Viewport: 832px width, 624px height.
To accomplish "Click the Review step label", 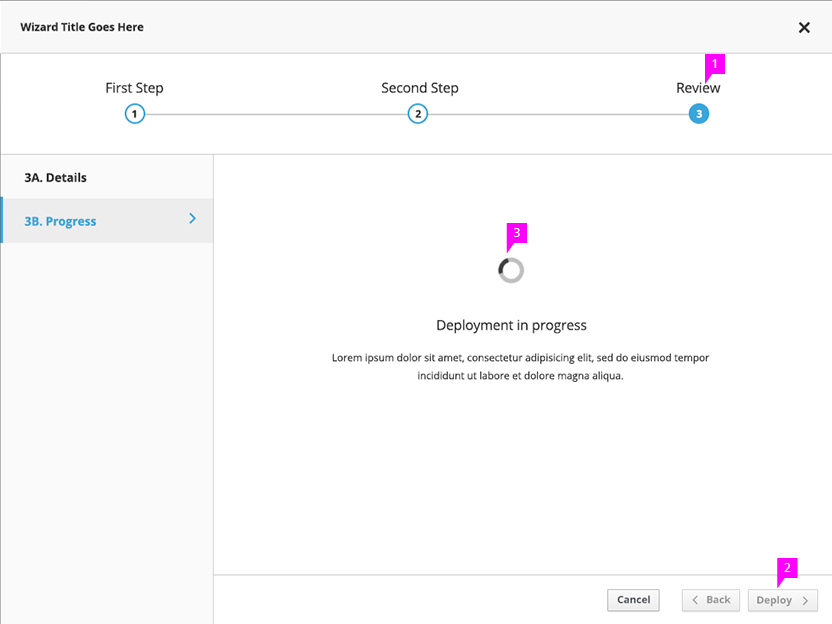I will click(x=698, y=88).
